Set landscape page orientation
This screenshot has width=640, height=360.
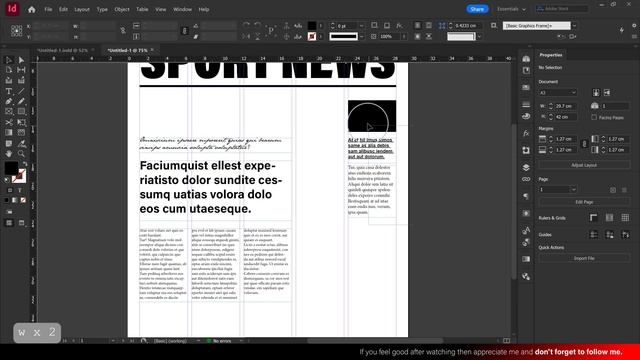coord(607,93)
